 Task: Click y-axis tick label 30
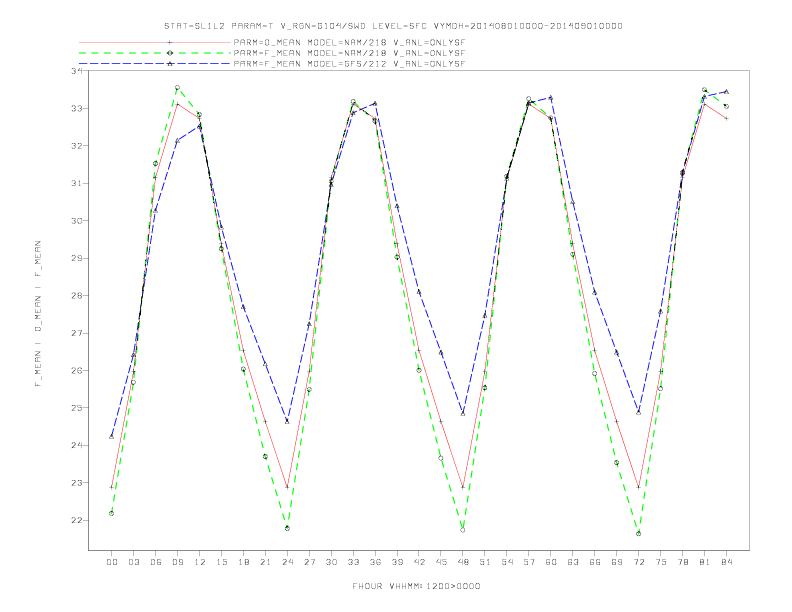point(76,221)
